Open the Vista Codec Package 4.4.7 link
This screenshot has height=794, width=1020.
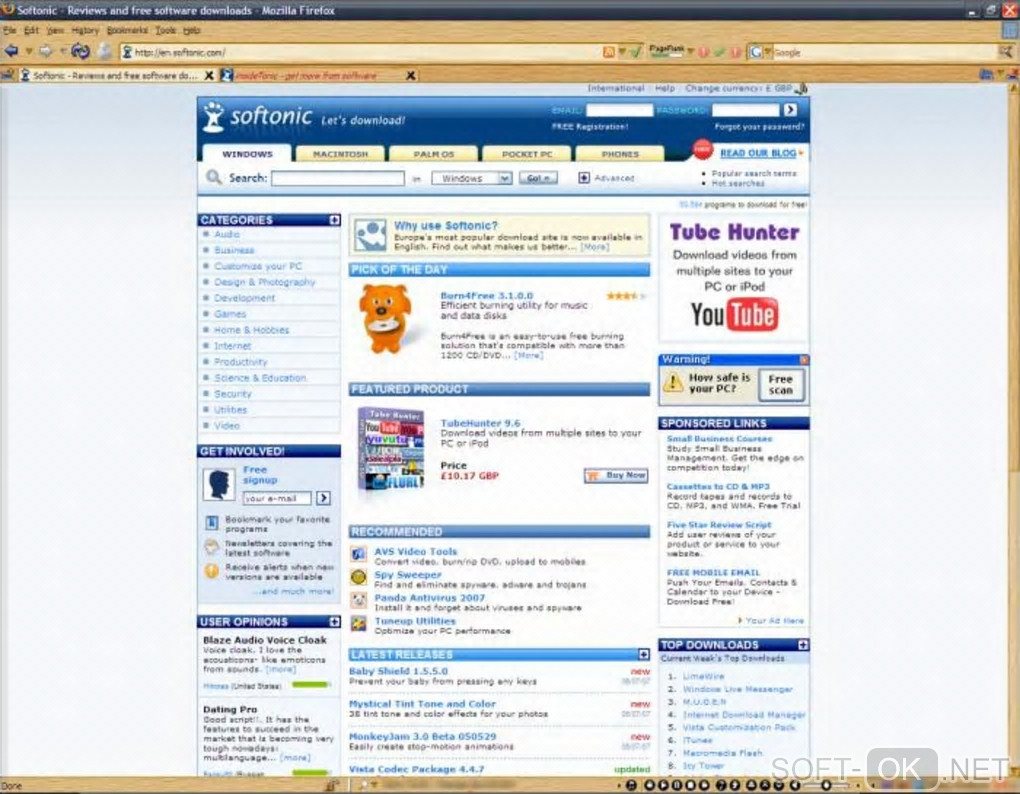tap(416, 769)
